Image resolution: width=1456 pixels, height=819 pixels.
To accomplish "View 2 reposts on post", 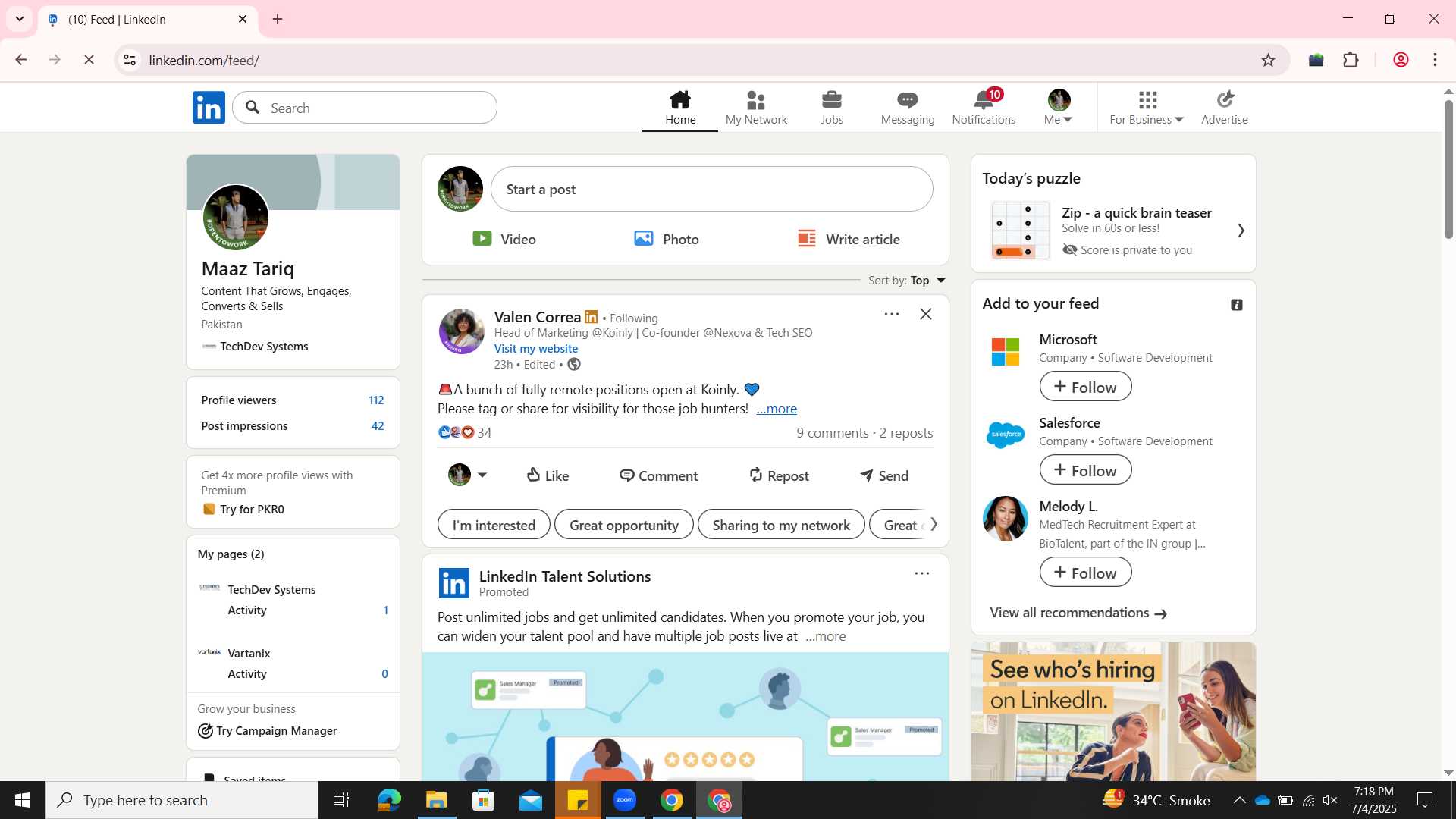I will point(906,433).
